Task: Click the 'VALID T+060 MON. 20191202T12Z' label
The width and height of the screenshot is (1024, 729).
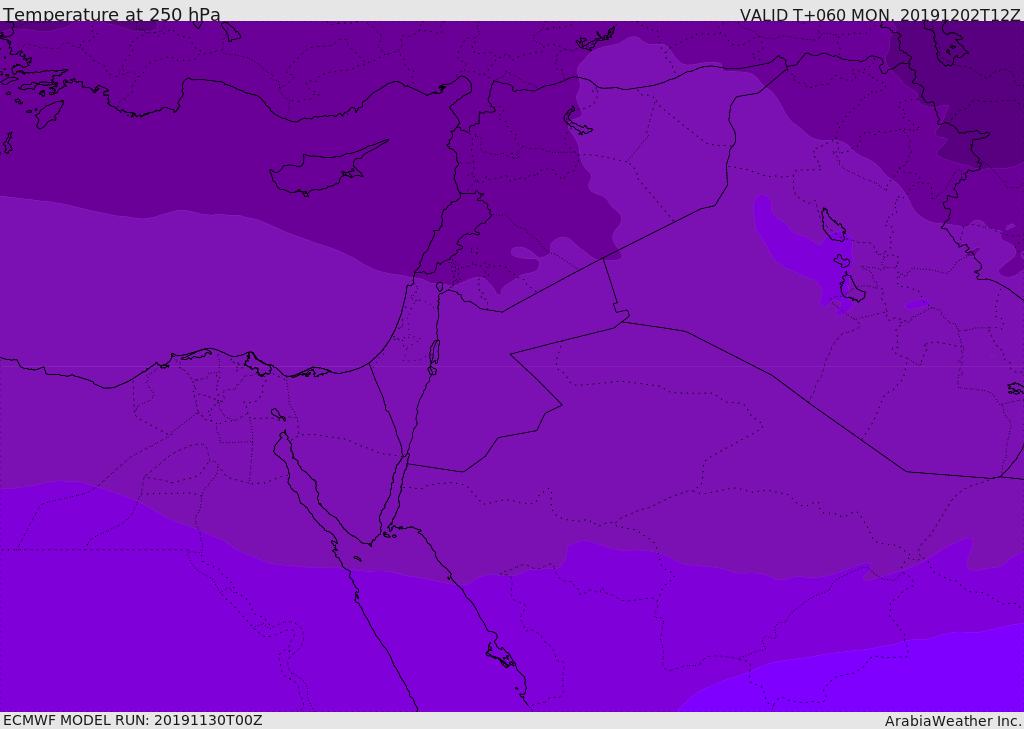Action: (880, 14)
